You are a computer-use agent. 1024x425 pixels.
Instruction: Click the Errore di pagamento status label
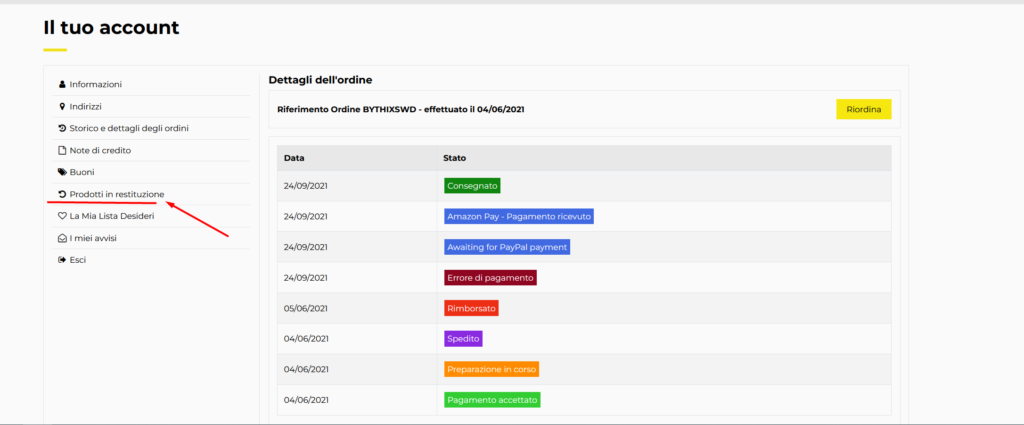pyautogui.click(x=490, y=278)
